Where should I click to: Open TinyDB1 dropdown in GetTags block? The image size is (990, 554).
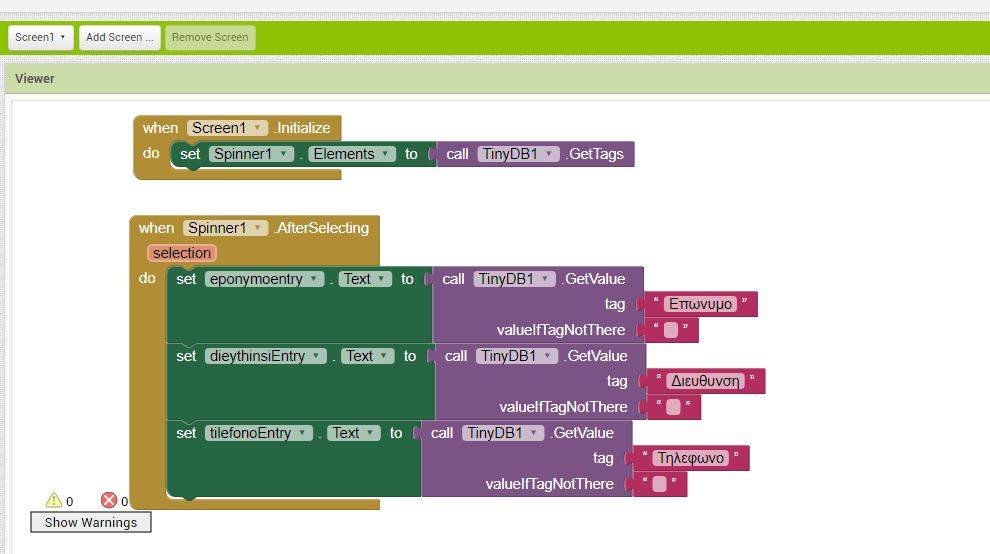518,154
